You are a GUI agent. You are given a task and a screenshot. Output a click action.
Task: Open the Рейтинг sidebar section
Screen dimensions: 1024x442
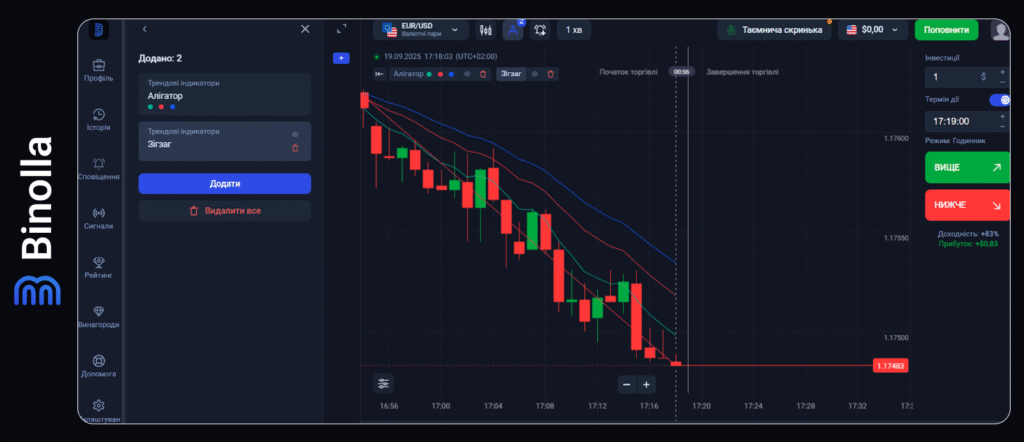[99, 268]
